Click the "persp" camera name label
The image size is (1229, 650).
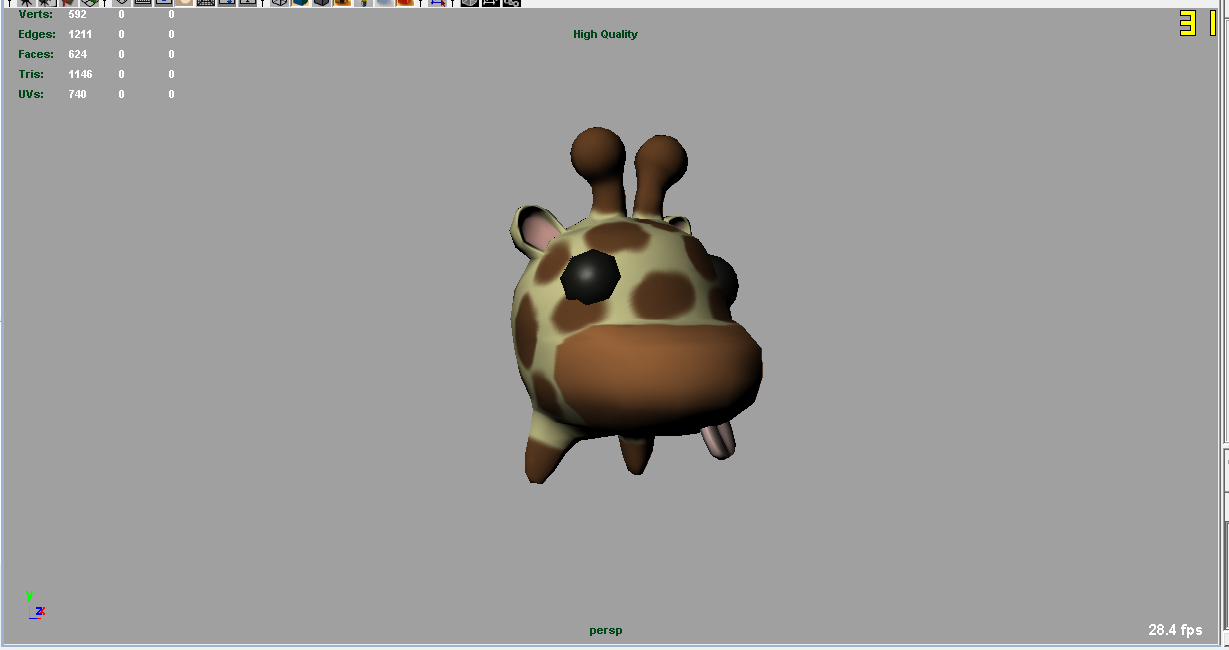606,630
